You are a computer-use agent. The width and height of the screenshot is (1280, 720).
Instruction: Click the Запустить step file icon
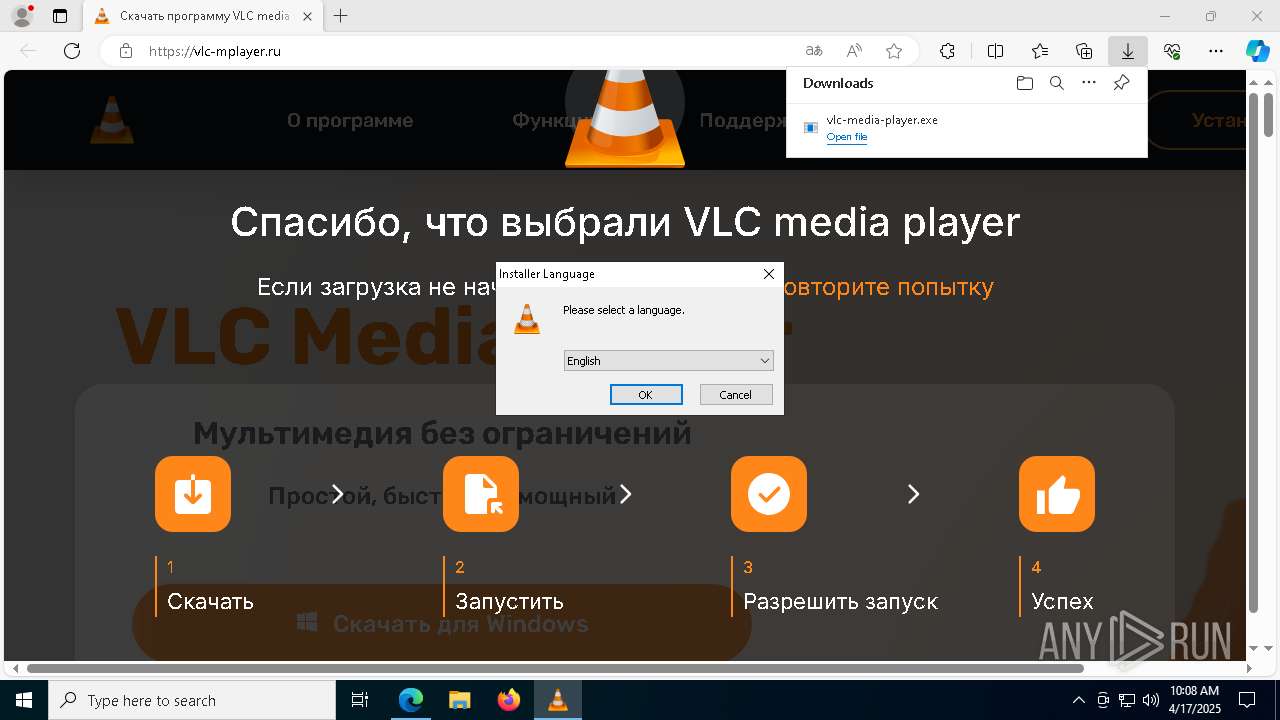point(481,494)
